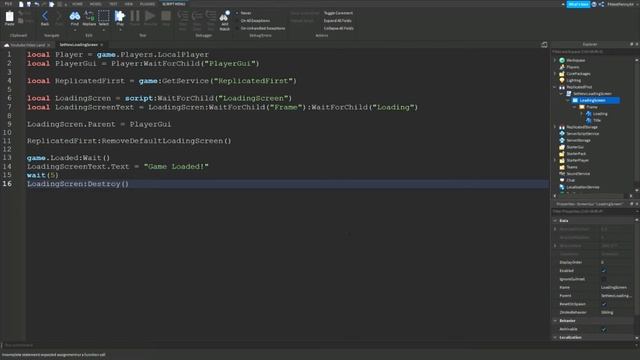Click the Add Watch icon
This screenshot has height=360, width=640.
pos(224,16)
